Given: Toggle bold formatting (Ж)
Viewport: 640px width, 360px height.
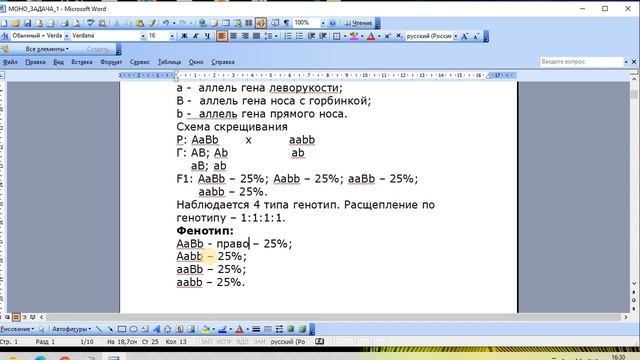Looking at the screenshot, I should click(184, 36).
